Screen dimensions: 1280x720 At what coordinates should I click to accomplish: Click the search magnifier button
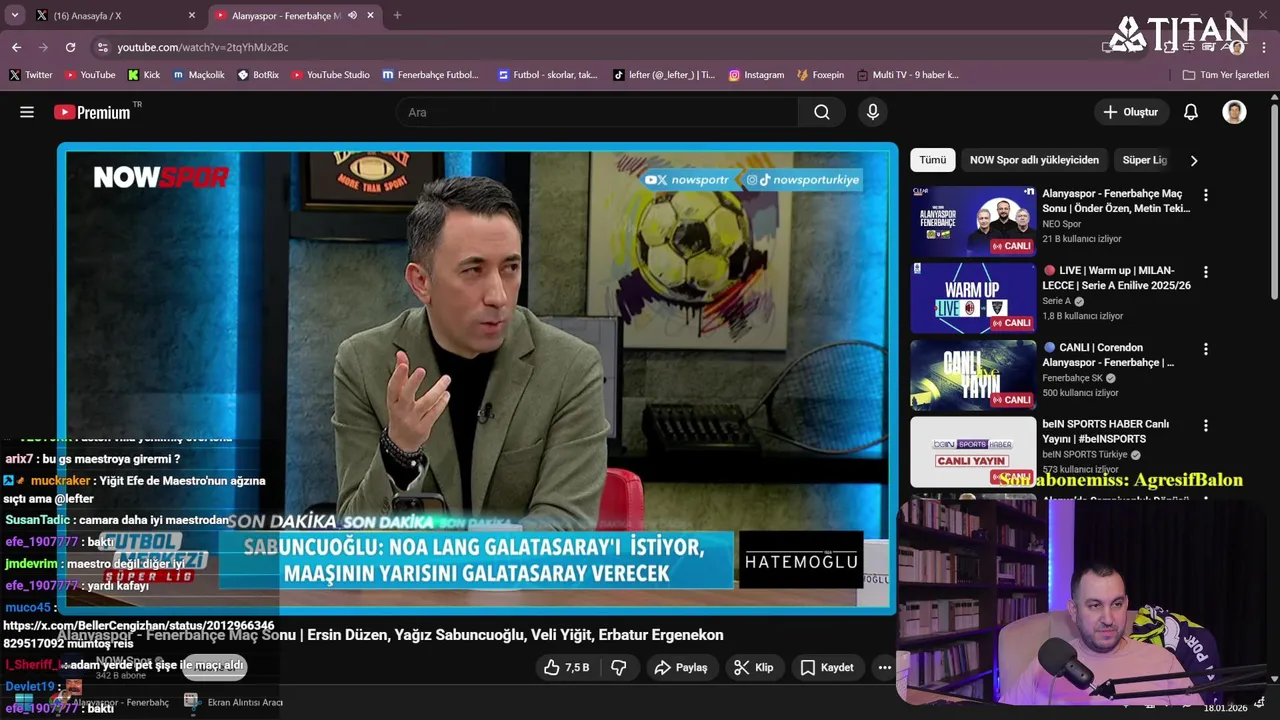pyautogui.click(x=822, y=112)
